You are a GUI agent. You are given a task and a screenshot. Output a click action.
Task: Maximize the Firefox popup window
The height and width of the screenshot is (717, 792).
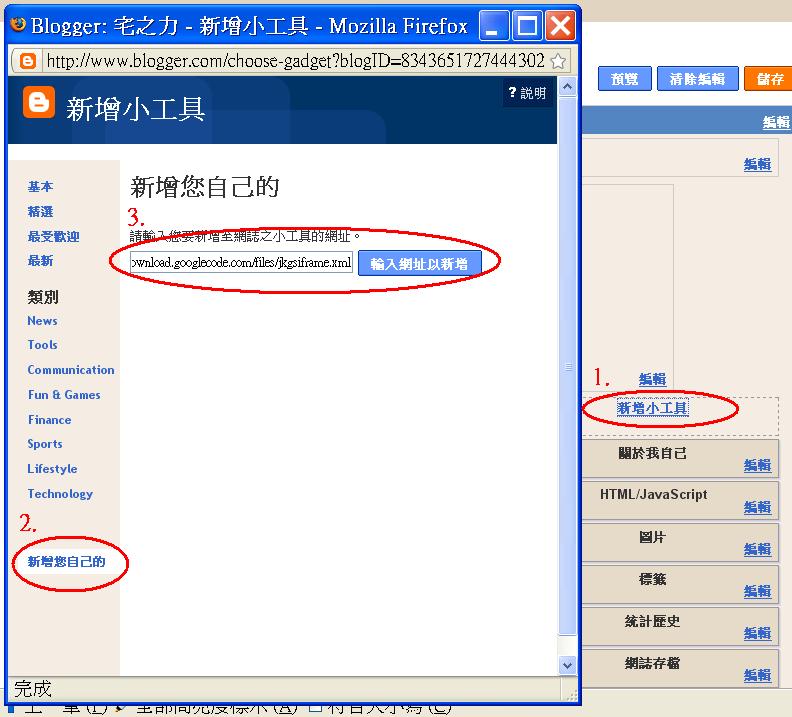(527, 25)
